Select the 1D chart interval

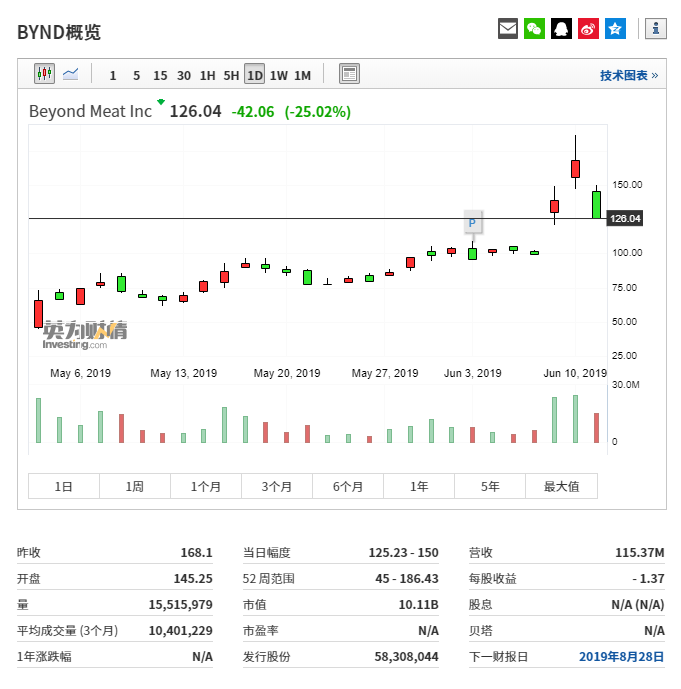coord(254,74)
